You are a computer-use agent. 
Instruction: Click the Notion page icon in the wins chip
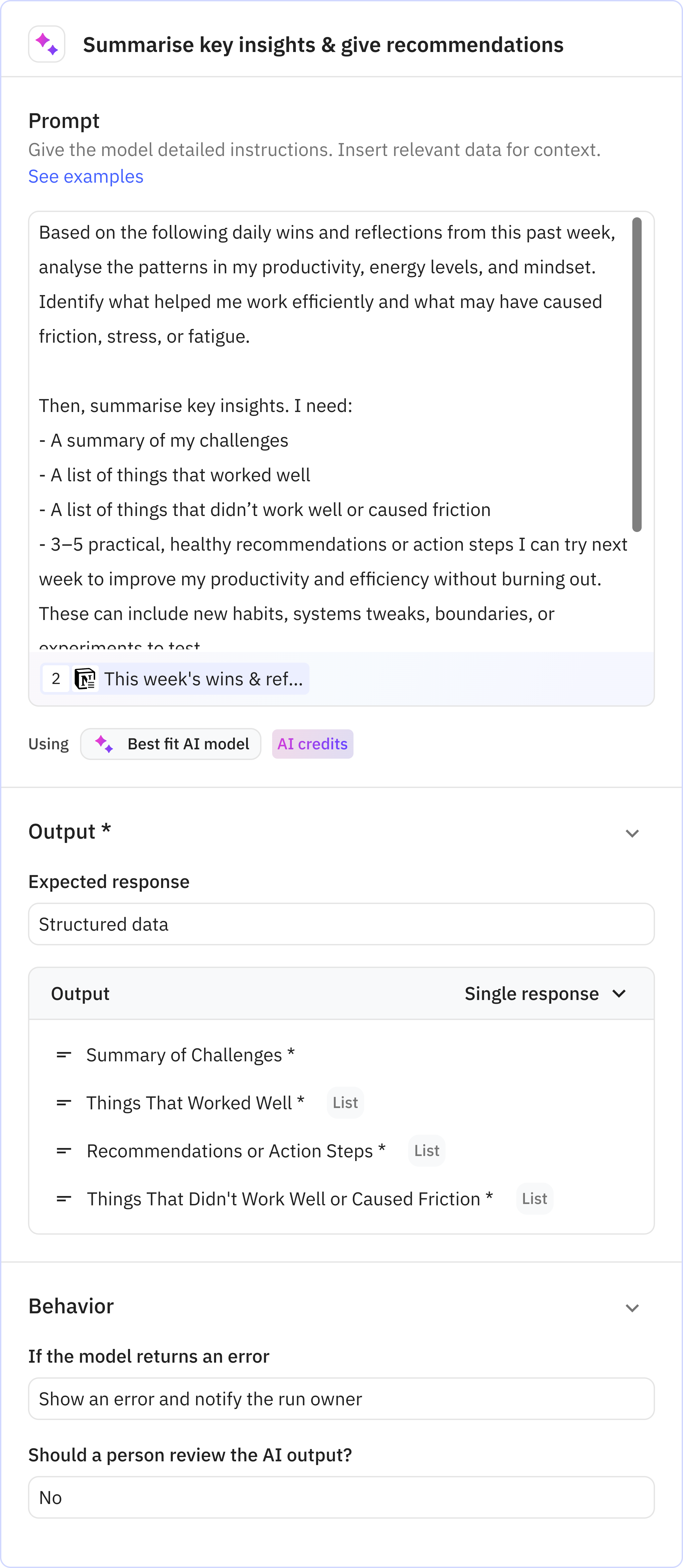coord(85,678)
